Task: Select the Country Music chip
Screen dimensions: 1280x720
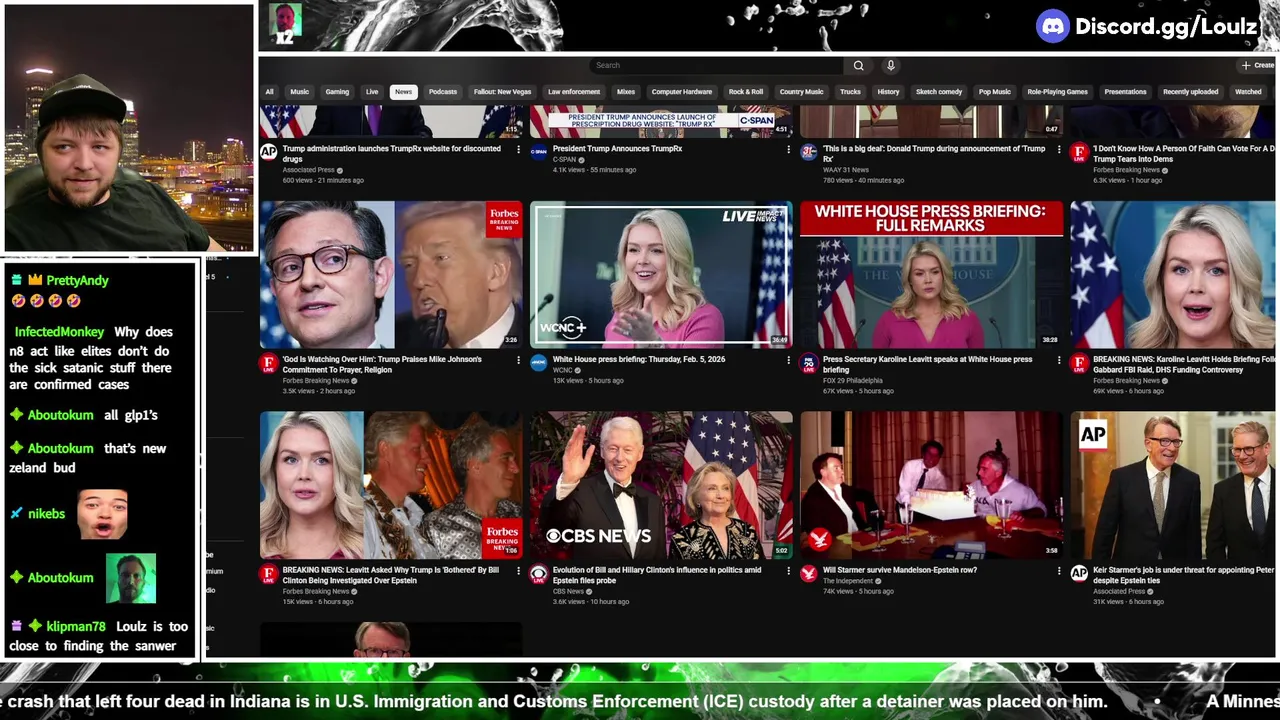Action: click(801, 92)
